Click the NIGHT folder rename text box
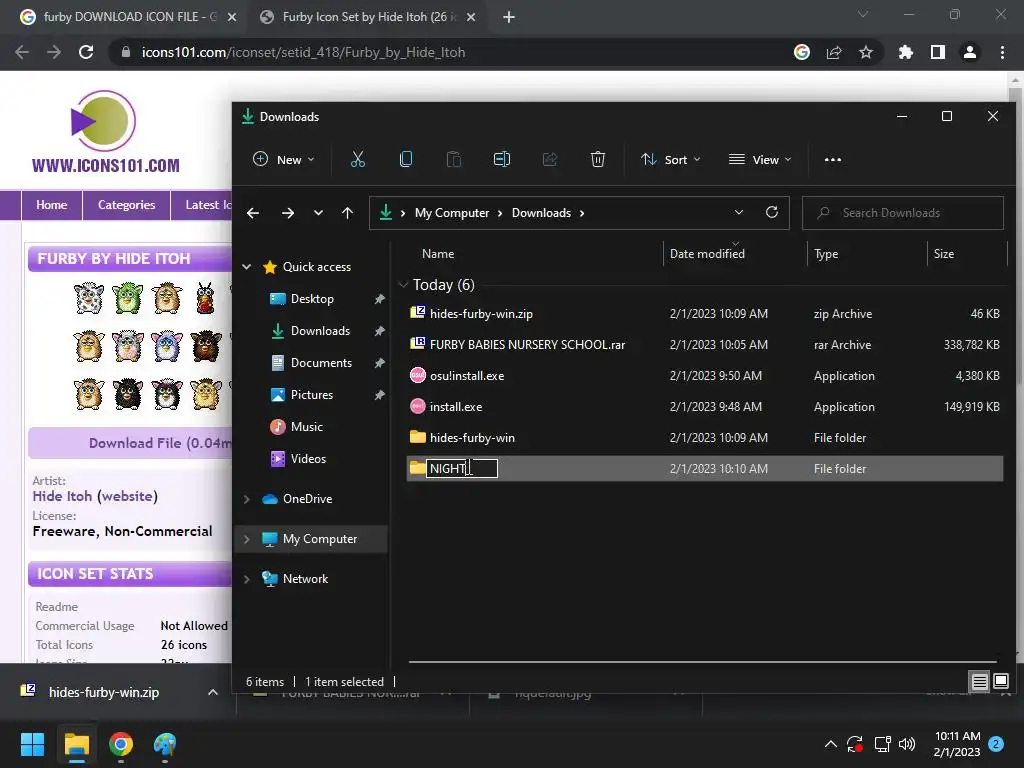The height and width of the screenshot is (768, 1024). [x=462, y=468]
